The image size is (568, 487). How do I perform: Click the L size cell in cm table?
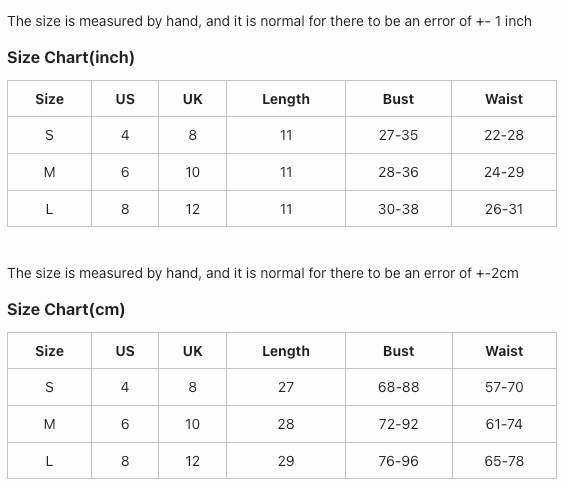(x=49, y=461)
